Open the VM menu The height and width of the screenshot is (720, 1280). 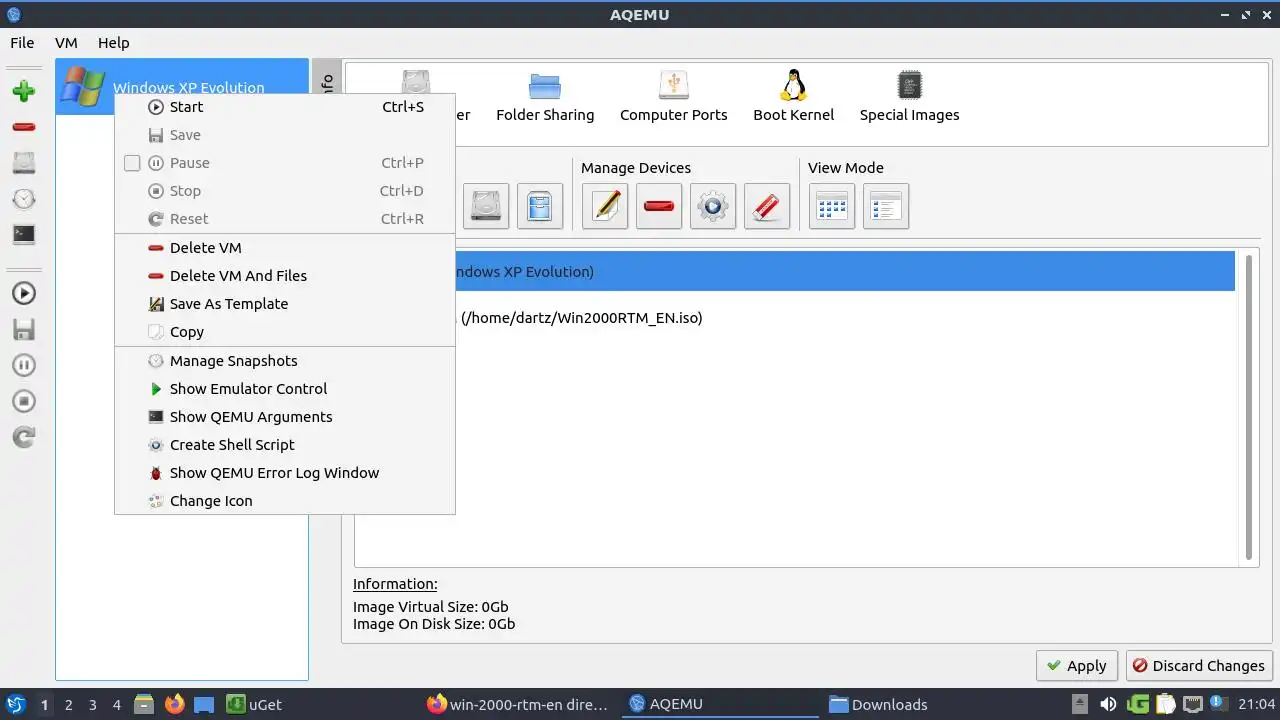[66, 43]
